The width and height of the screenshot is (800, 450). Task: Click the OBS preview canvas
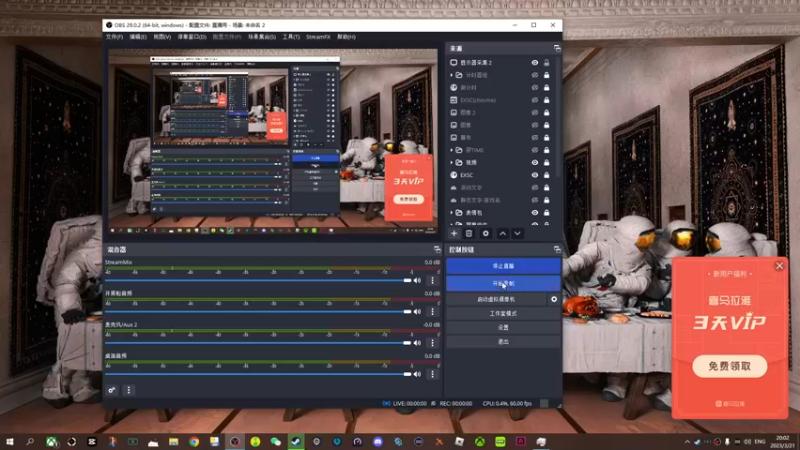(273, 142)
